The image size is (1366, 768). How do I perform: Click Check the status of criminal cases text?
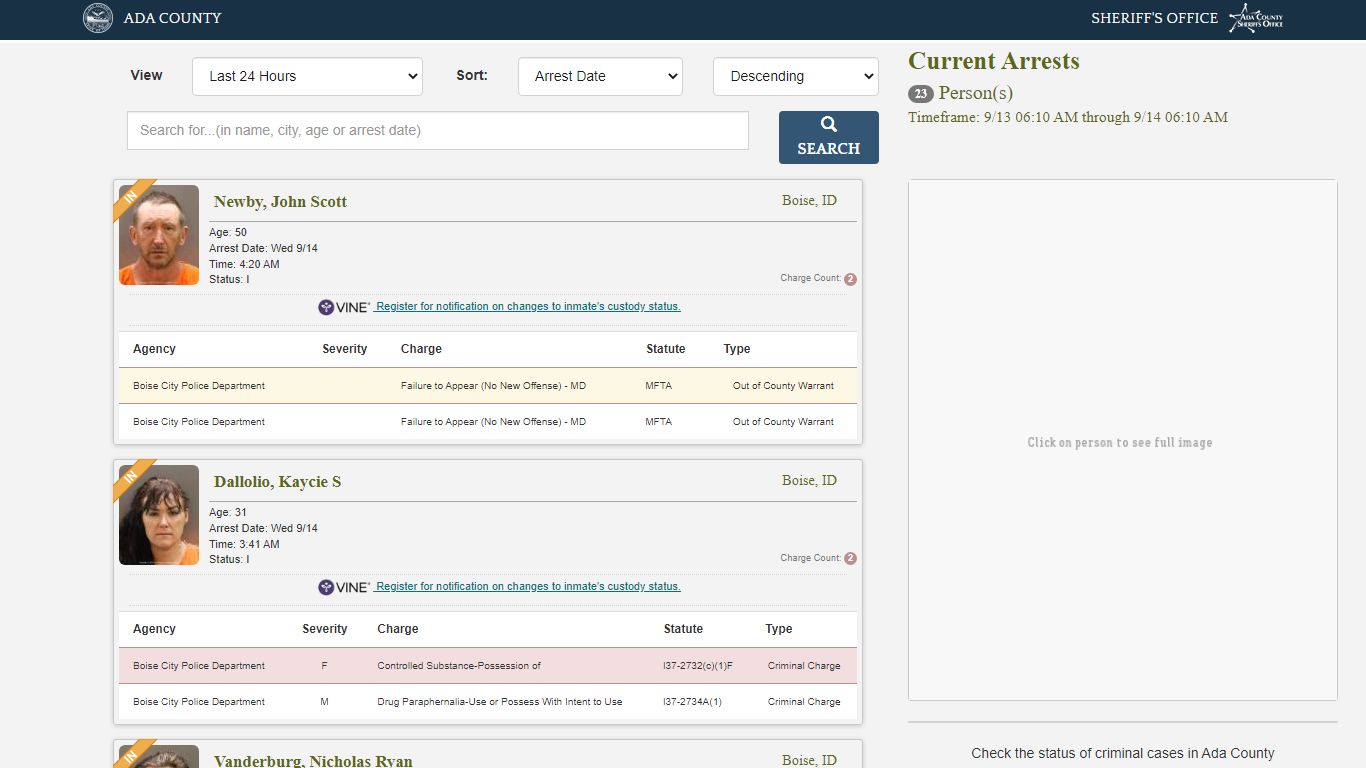pos(1123,753)
